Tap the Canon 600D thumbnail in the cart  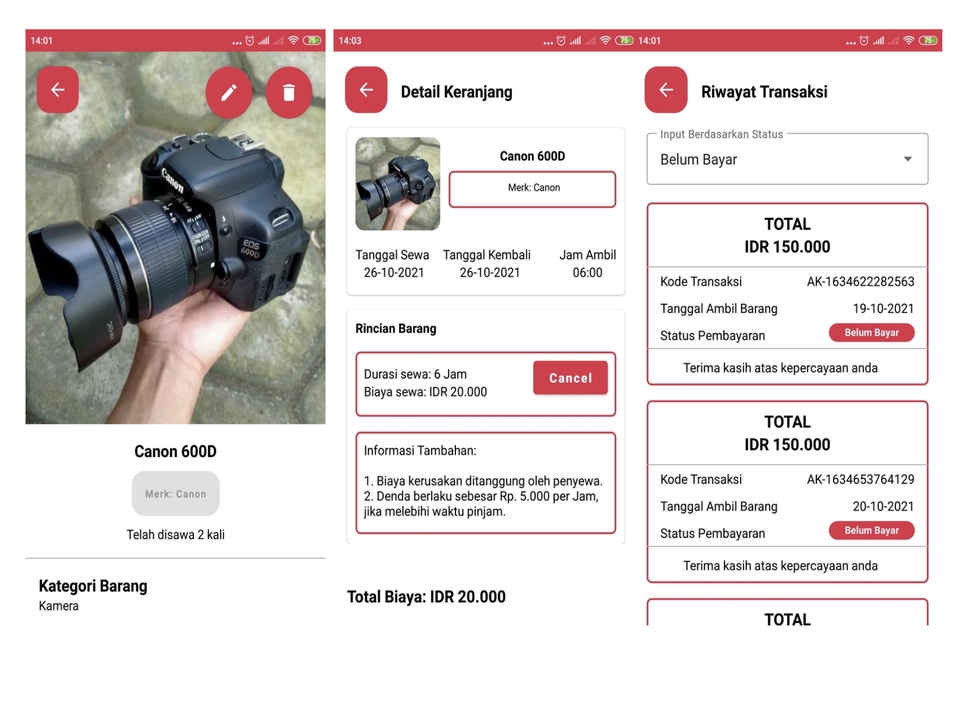pos(397,184)
